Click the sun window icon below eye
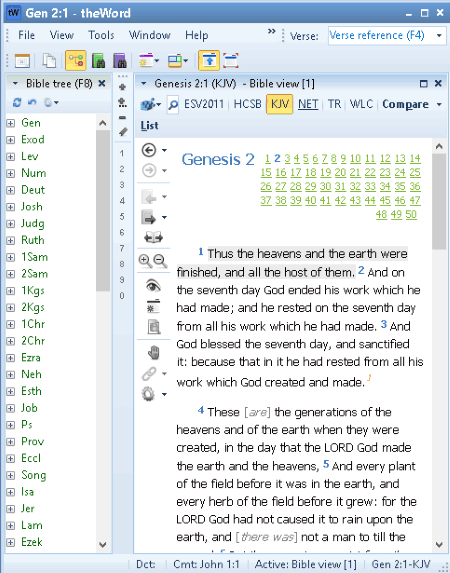This screenshot has width=450, height=573. click(x=153, y=306)
